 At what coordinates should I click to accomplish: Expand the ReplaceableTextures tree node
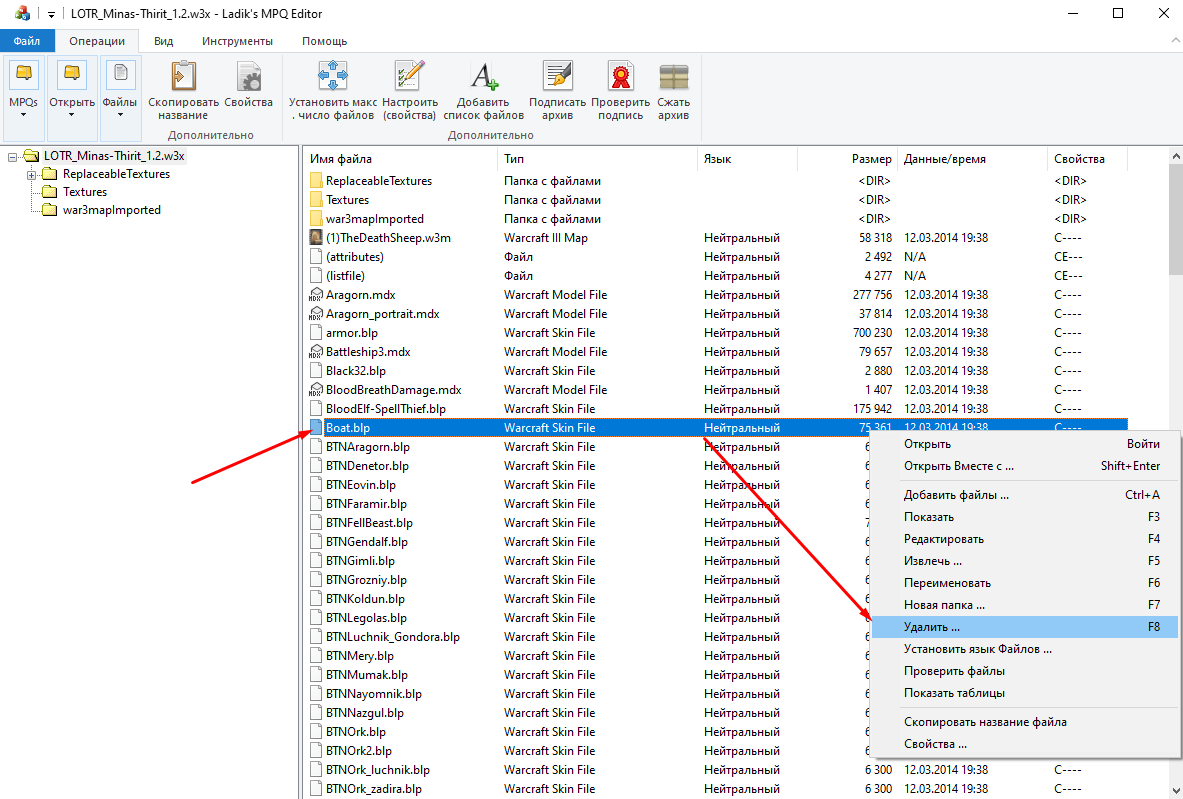click(32, 174)
